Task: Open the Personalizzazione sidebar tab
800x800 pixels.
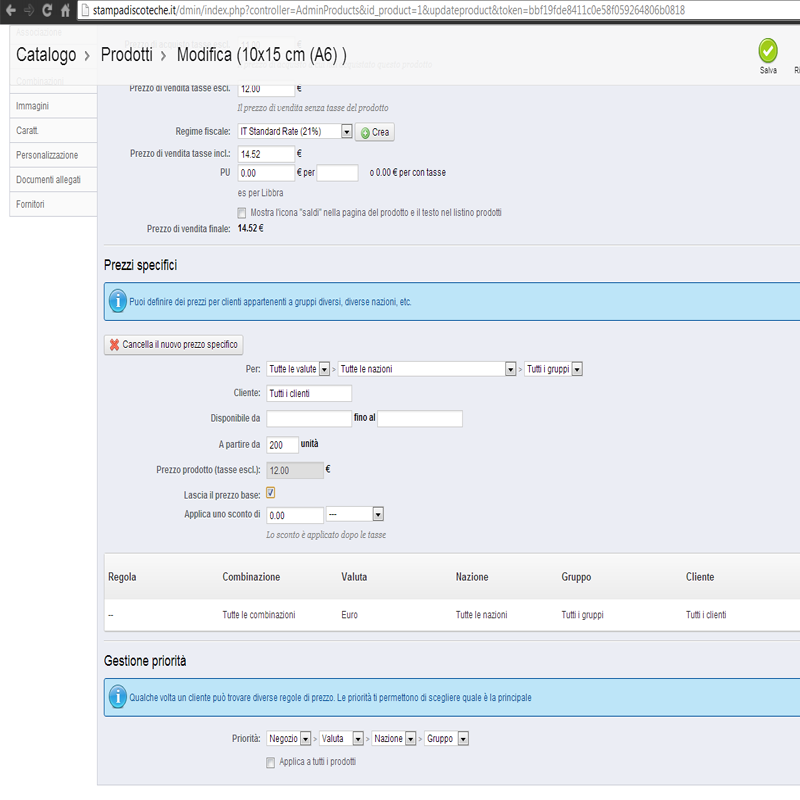Action: tap(53, 155)
